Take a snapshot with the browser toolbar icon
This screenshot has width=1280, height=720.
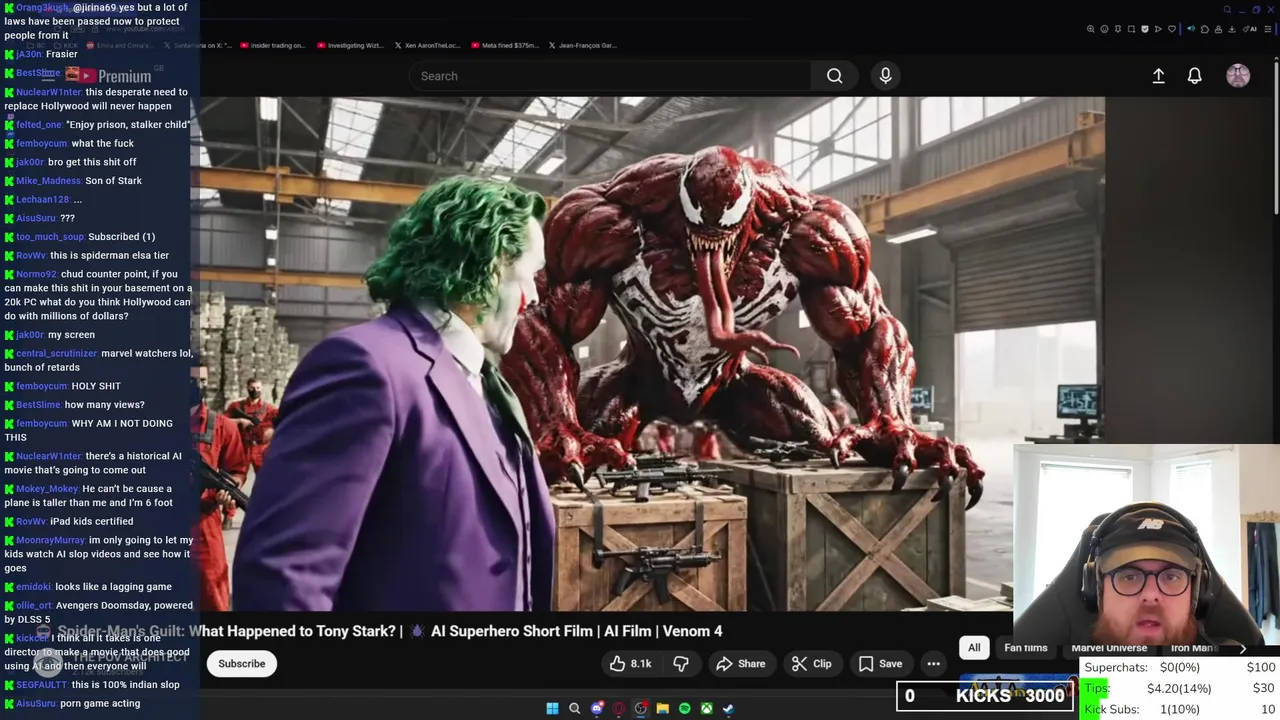[x=1131, y=29]
